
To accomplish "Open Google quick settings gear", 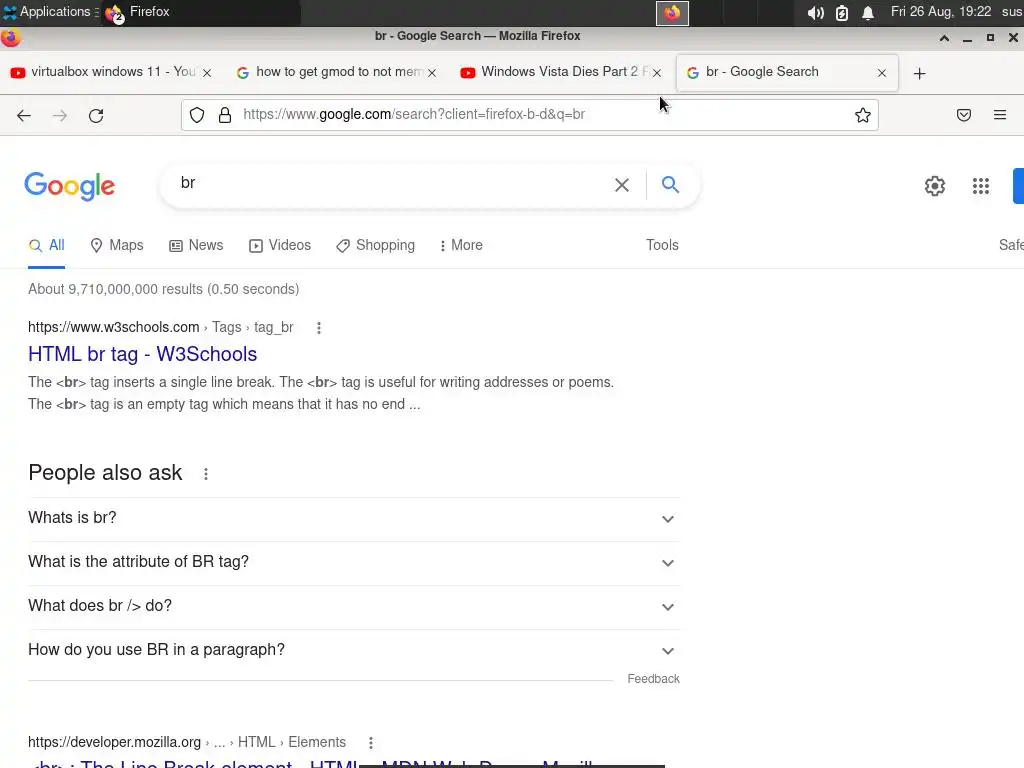I will (x=935, y=186).
